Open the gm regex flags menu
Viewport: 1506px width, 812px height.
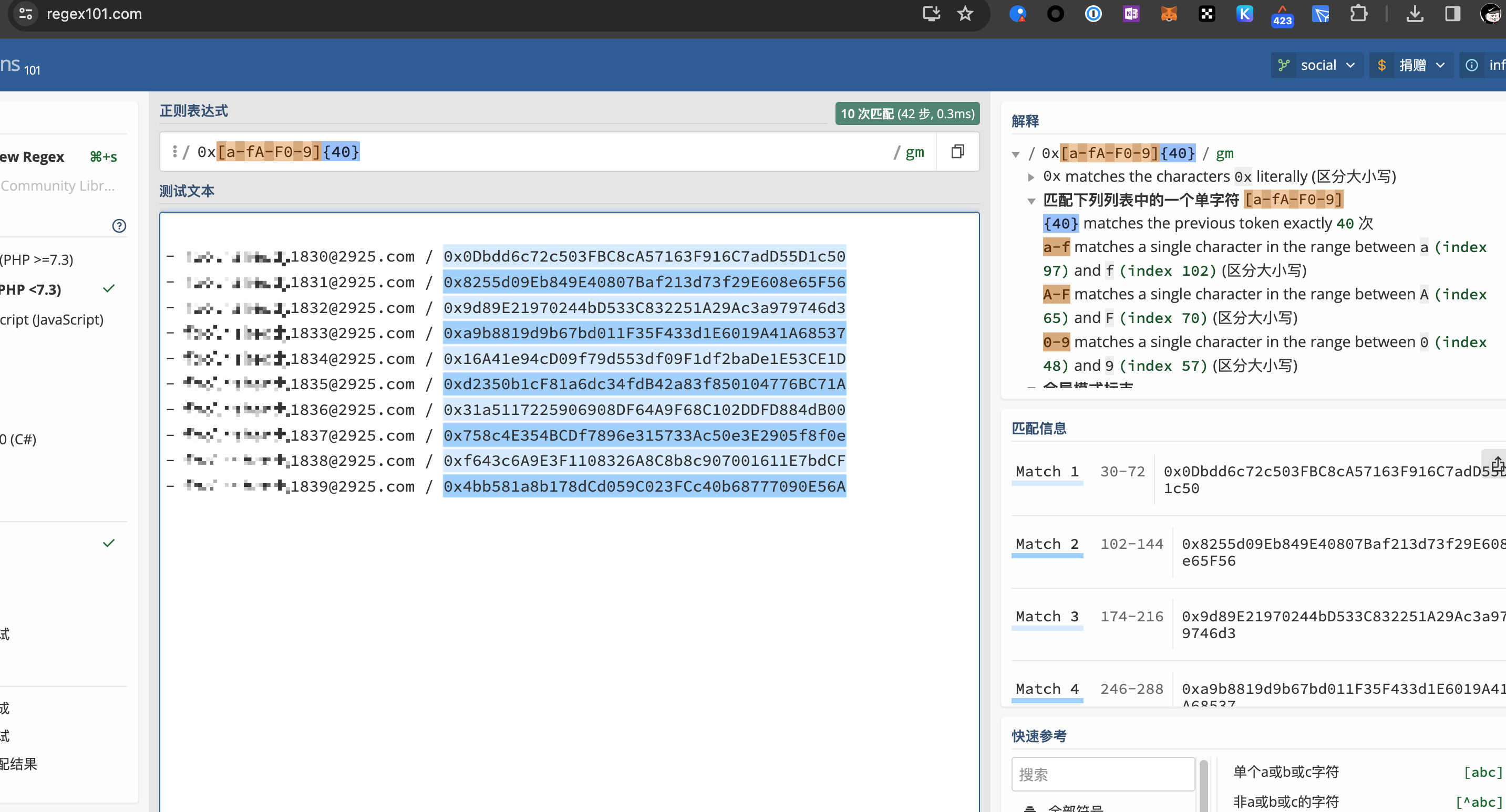tap(914, 152)
